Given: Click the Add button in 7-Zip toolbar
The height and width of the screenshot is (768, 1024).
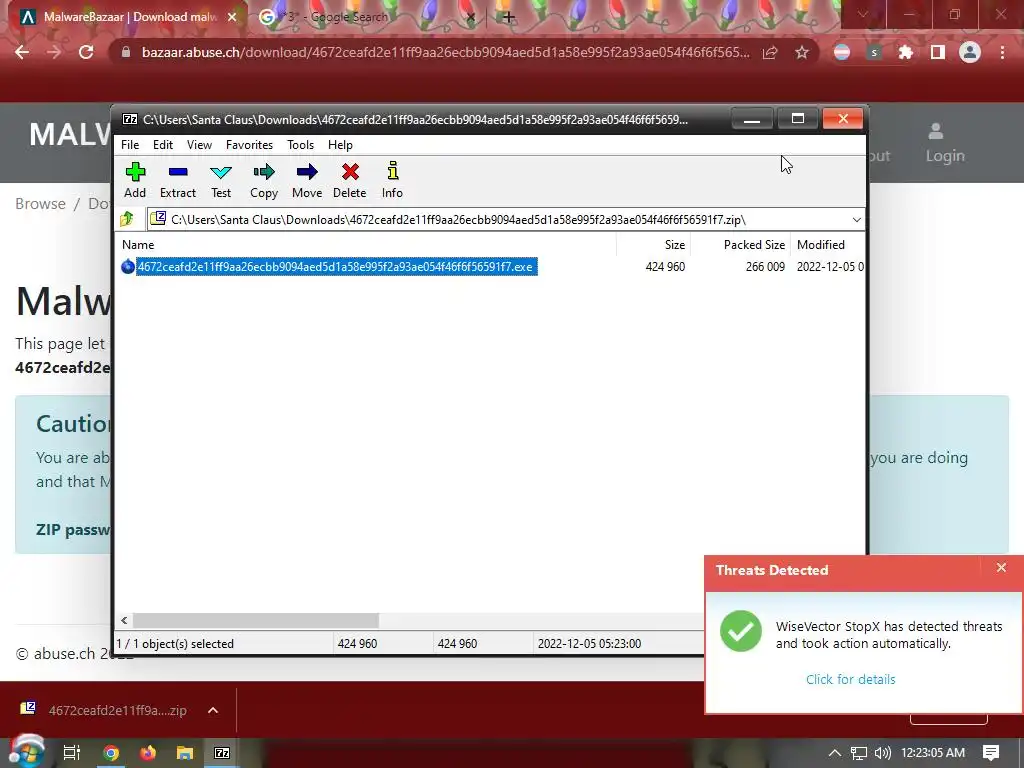Looking at the screenshot, I should point(135,180).
